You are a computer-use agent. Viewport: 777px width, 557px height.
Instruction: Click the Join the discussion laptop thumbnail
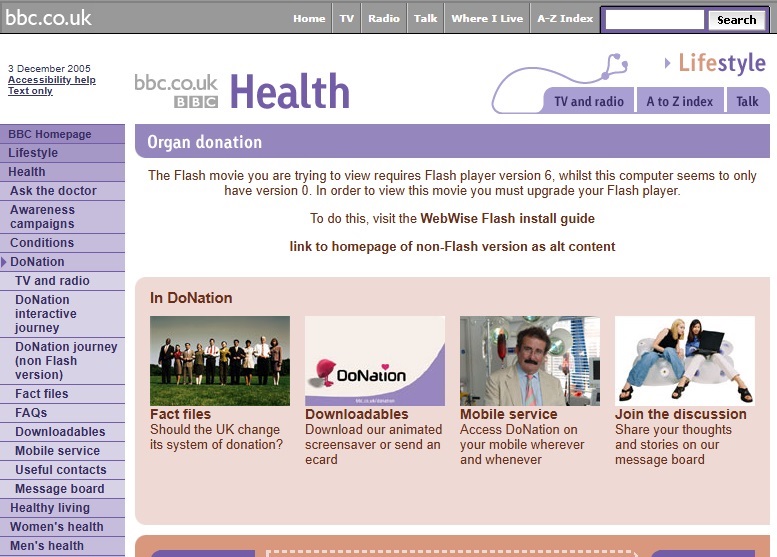685,361
